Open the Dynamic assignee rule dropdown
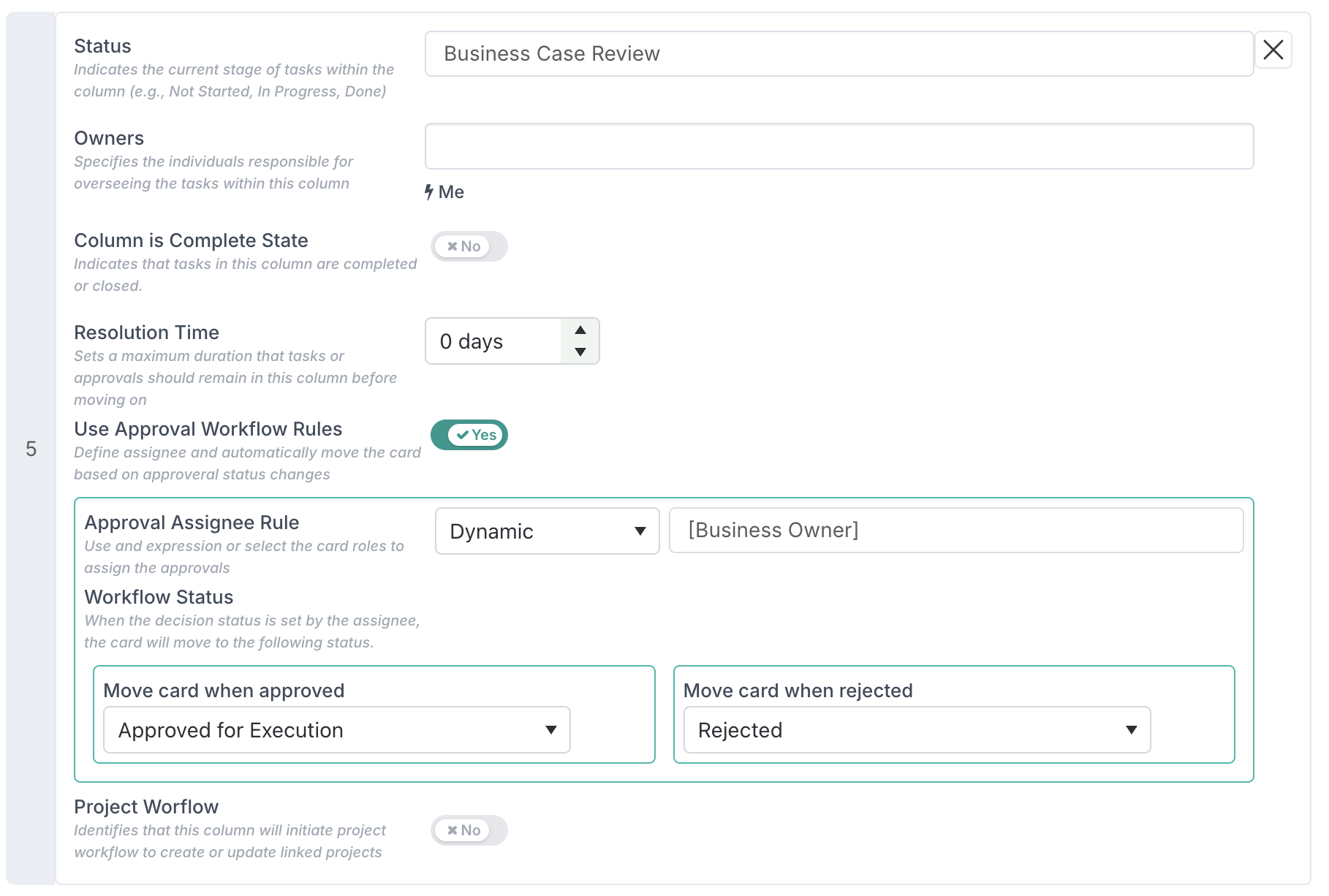Screen dimensions: 1329x896 [547, 531]
